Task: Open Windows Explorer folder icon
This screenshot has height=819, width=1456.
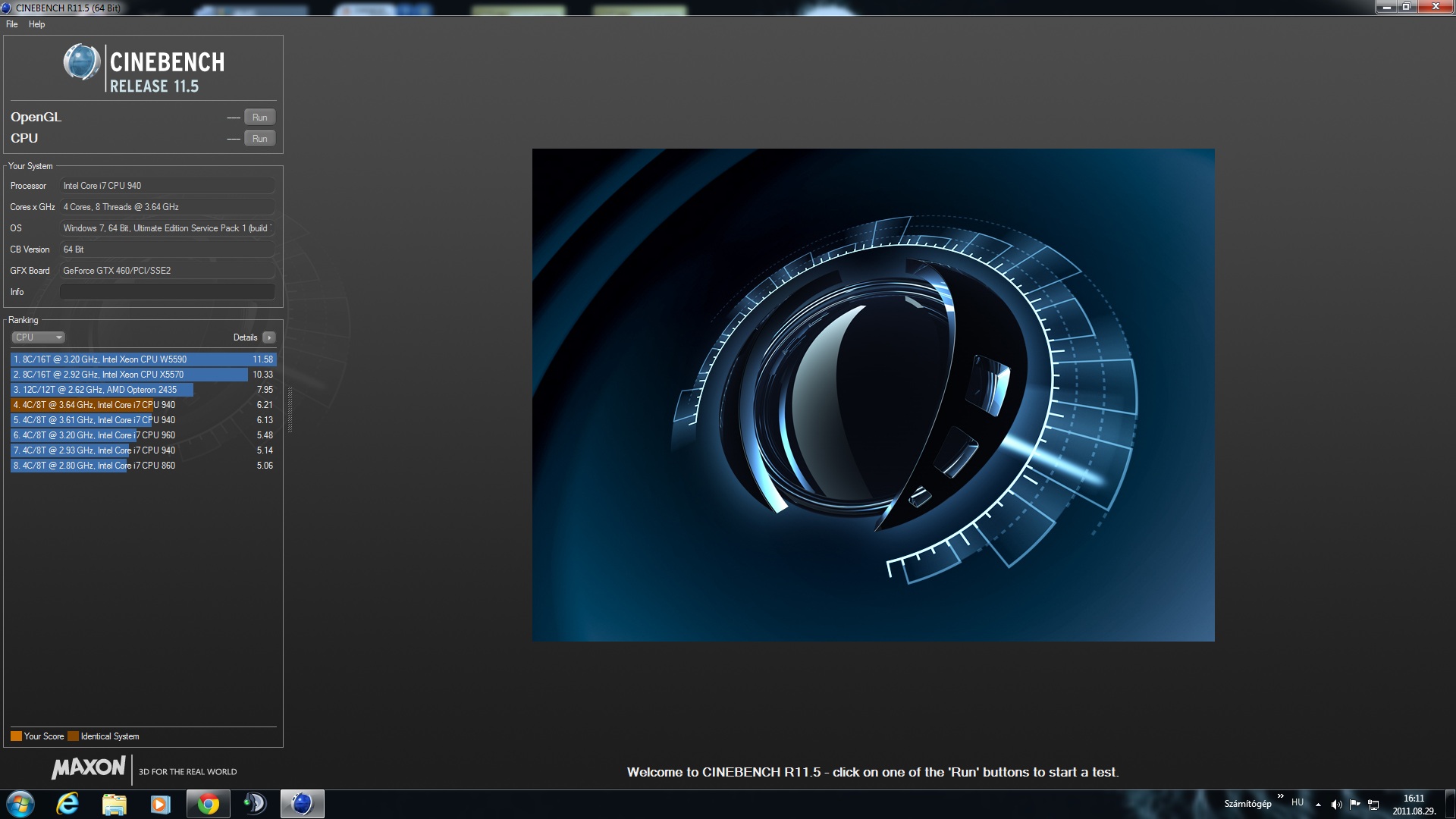Action: [x=114, y=804]
